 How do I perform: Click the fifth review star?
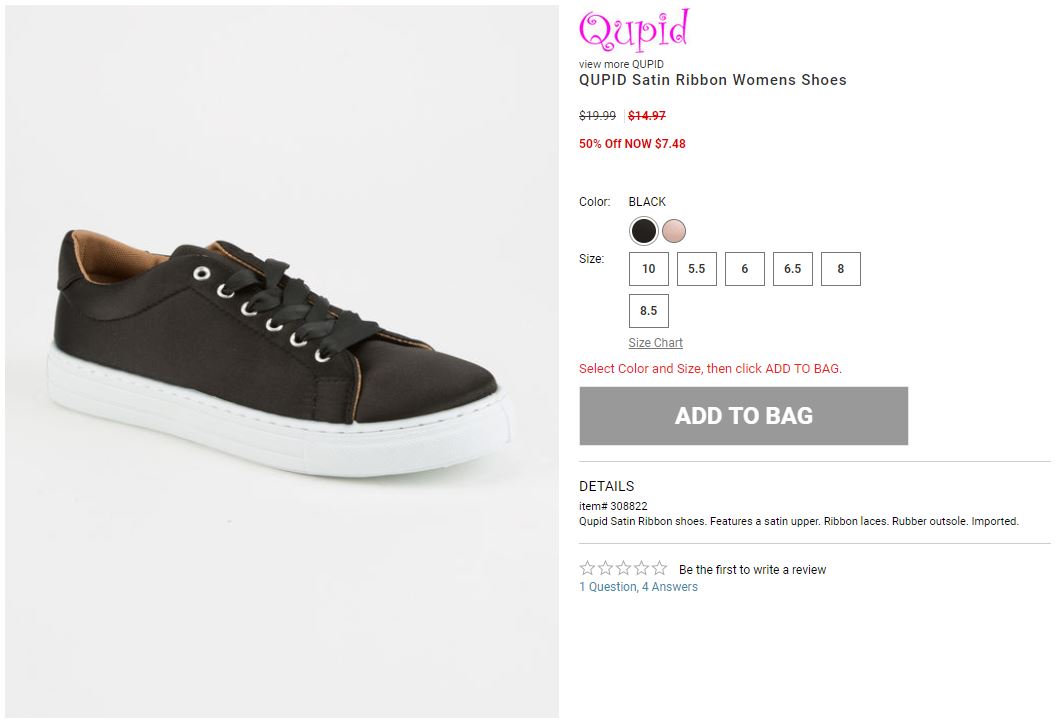[660, 569]
